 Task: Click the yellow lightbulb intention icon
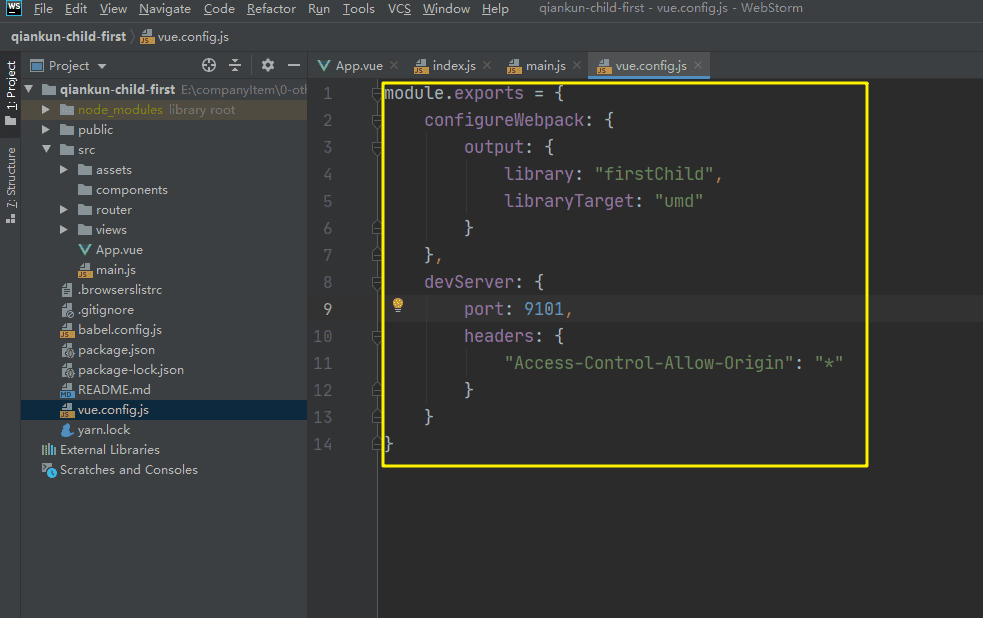pyautogui.click(x=398, y=305)
